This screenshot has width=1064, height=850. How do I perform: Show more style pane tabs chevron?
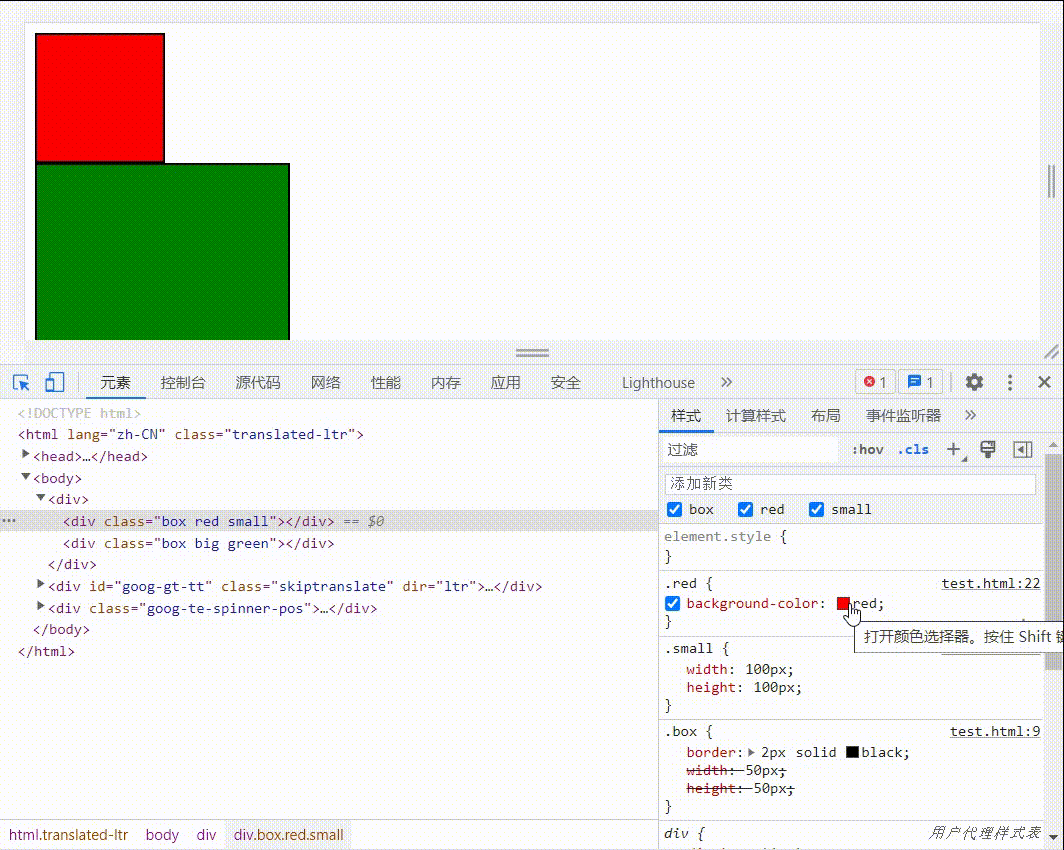[970, 415]
